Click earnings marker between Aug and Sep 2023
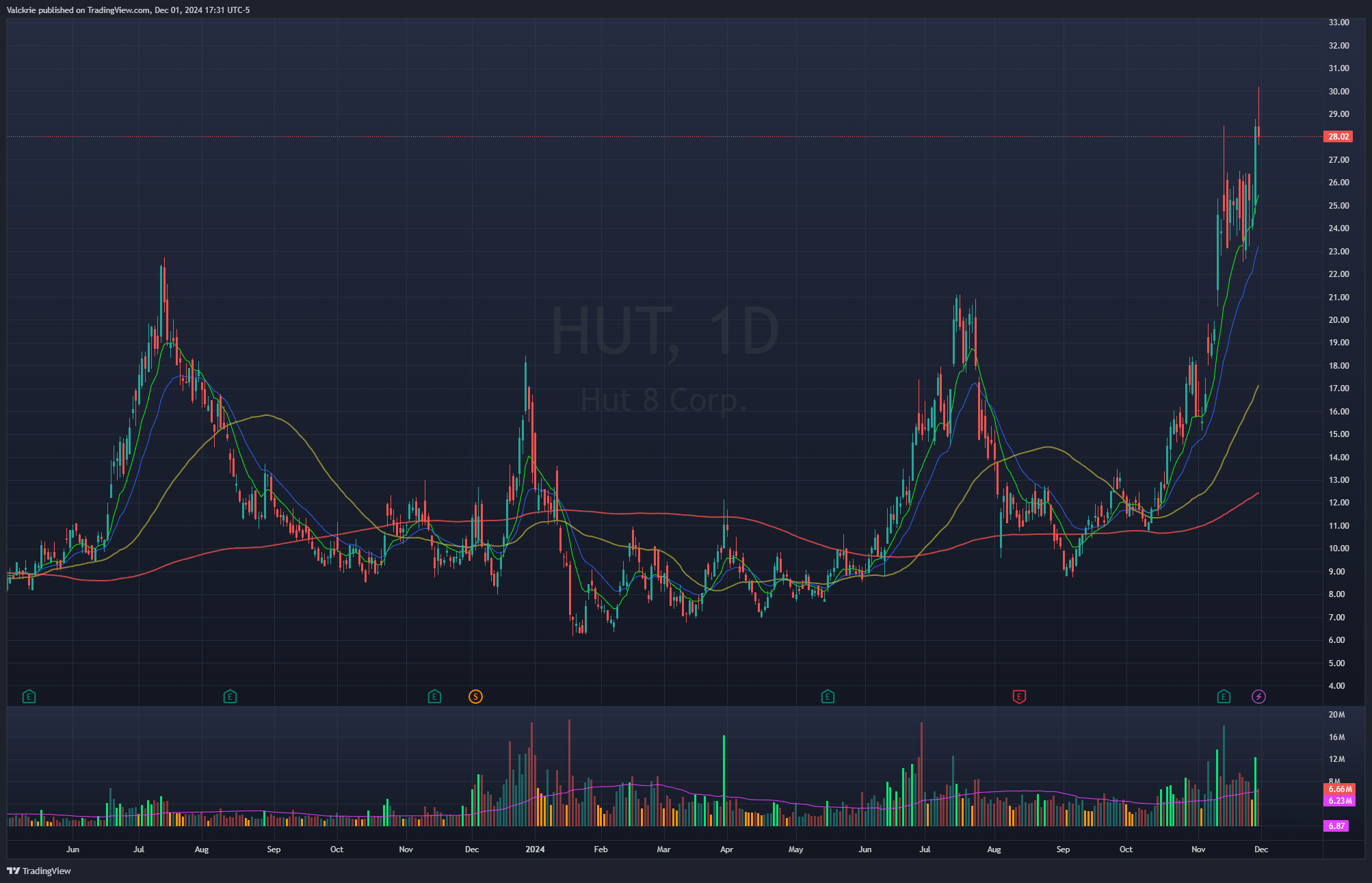This screenshot has width=1372, height=883. click(x=230, y=697)
